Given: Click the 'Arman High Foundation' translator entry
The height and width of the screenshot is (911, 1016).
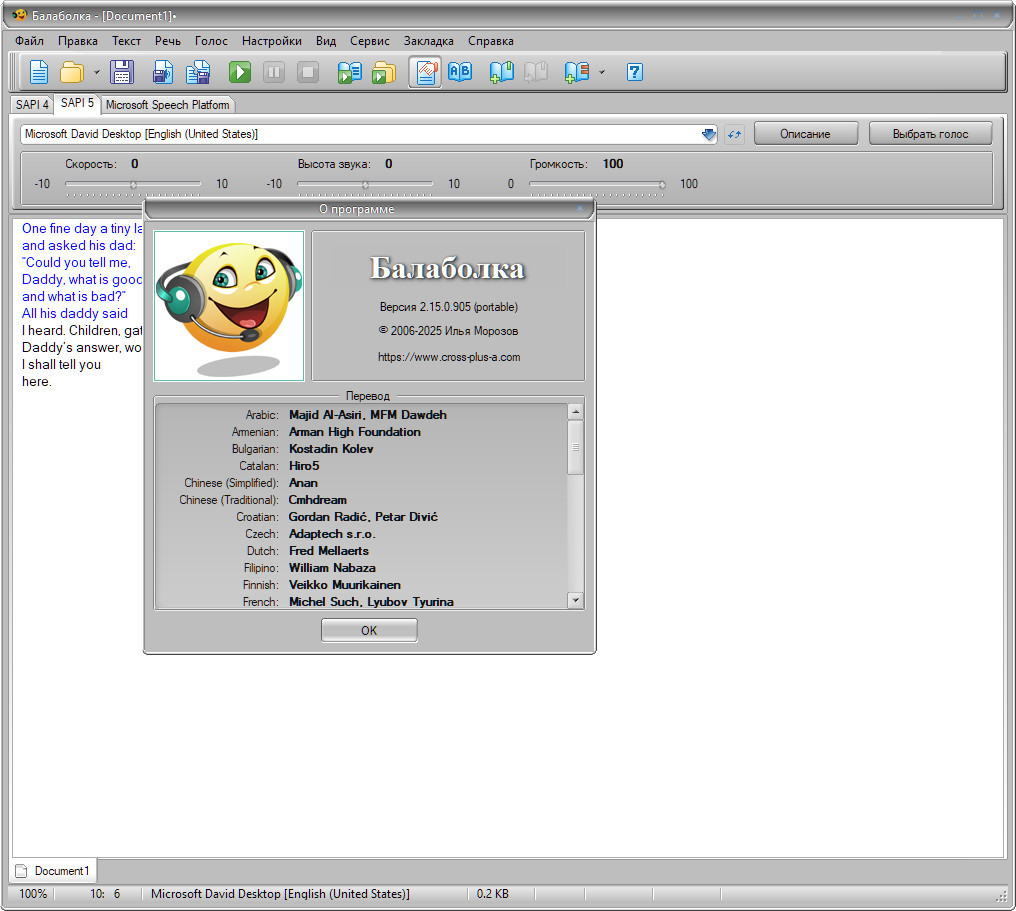Looking at the screenshot, I should (355, 432).
